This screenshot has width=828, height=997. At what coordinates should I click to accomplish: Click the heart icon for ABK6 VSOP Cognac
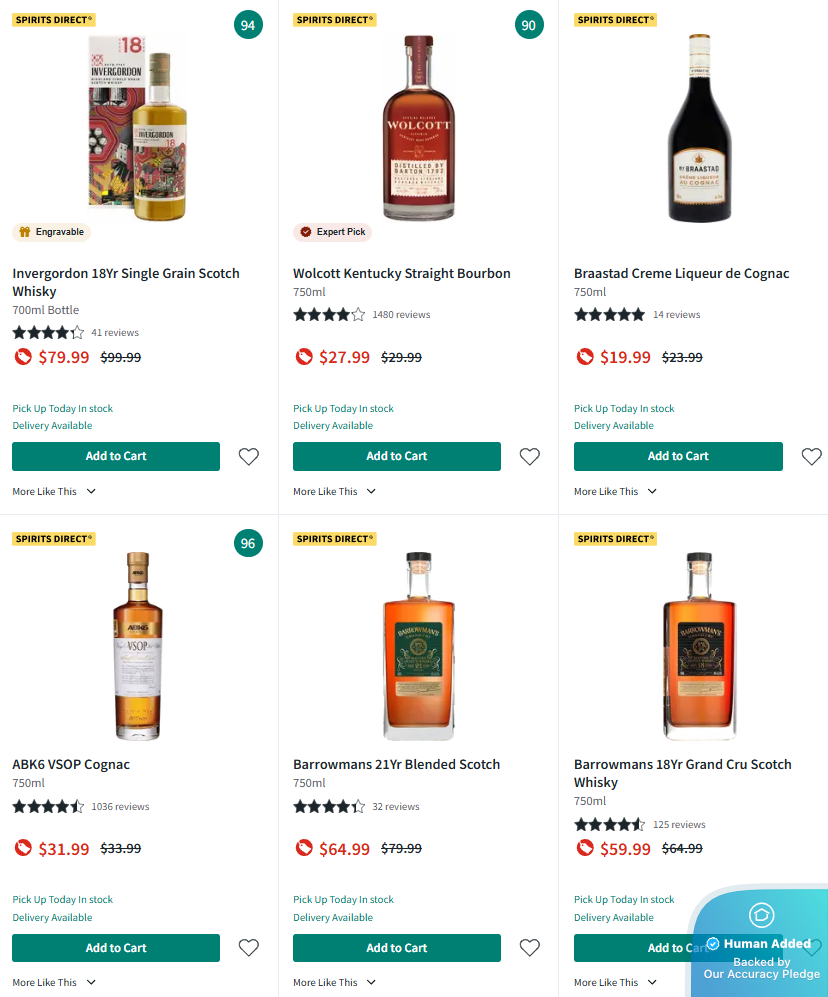[x=249, y=948]
